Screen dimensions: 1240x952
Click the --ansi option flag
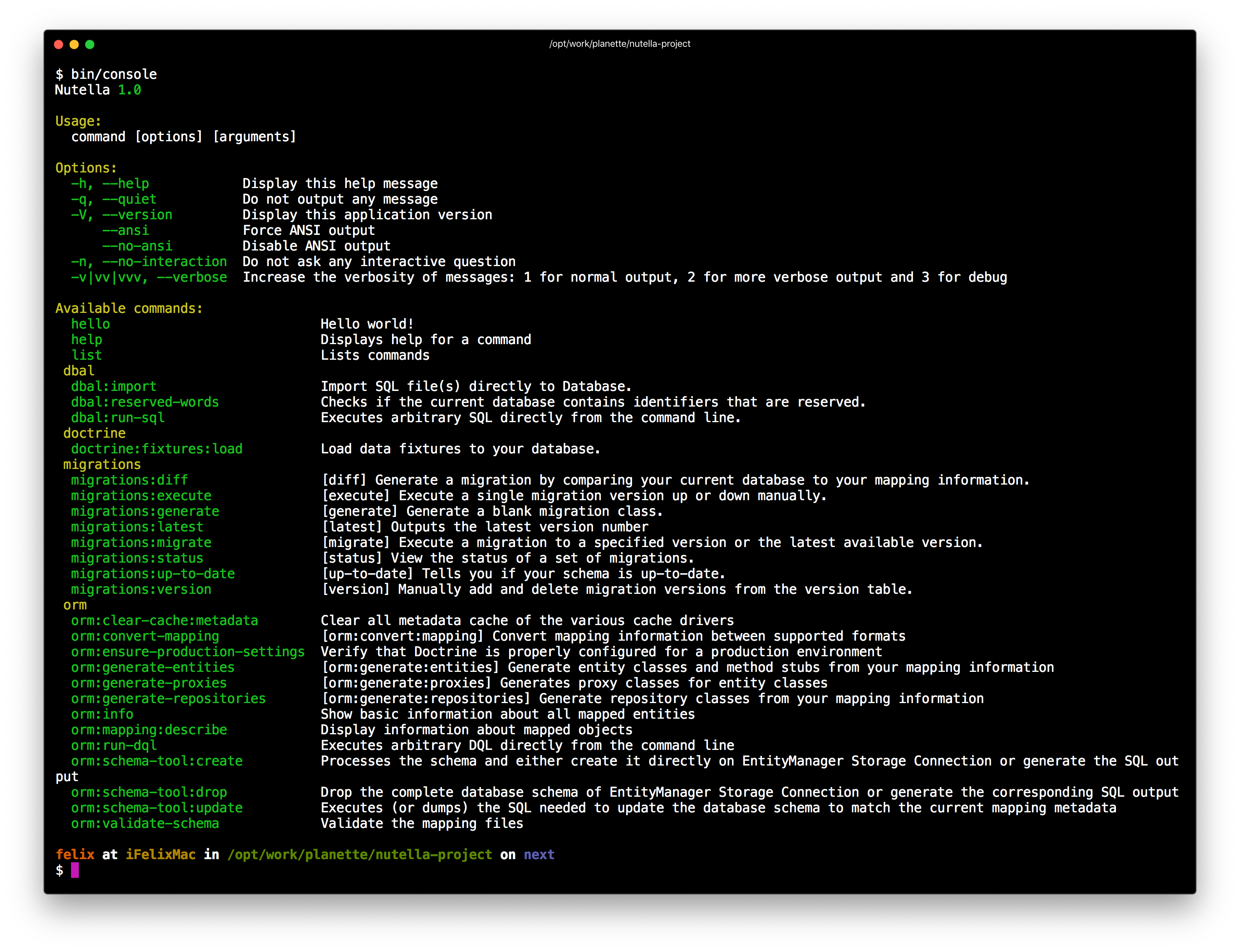126,230
